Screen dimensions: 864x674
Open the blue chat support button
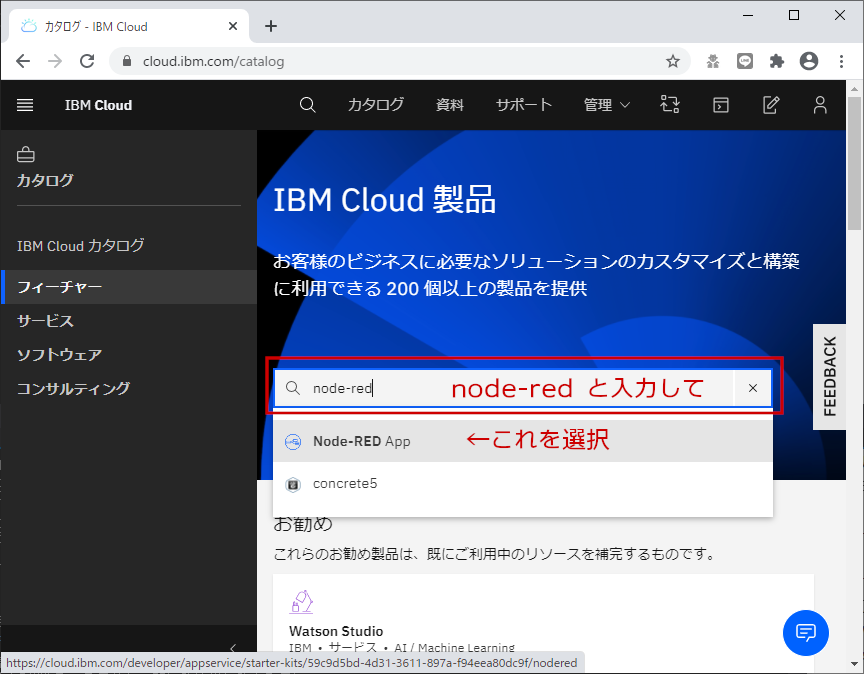click(x=806, y=633)
